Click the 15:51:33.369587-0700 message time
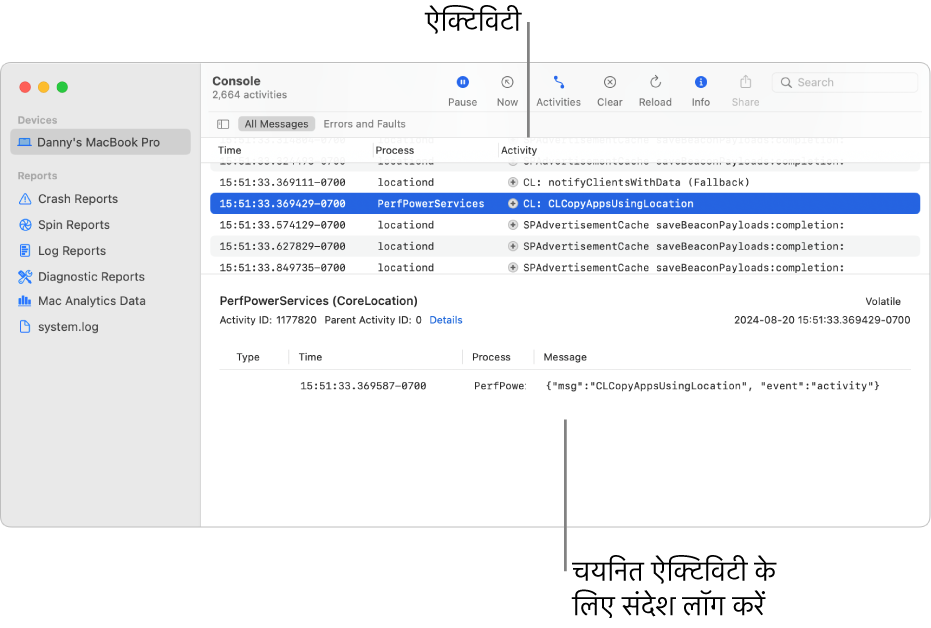Screen dimensions: 931x628 363,386
